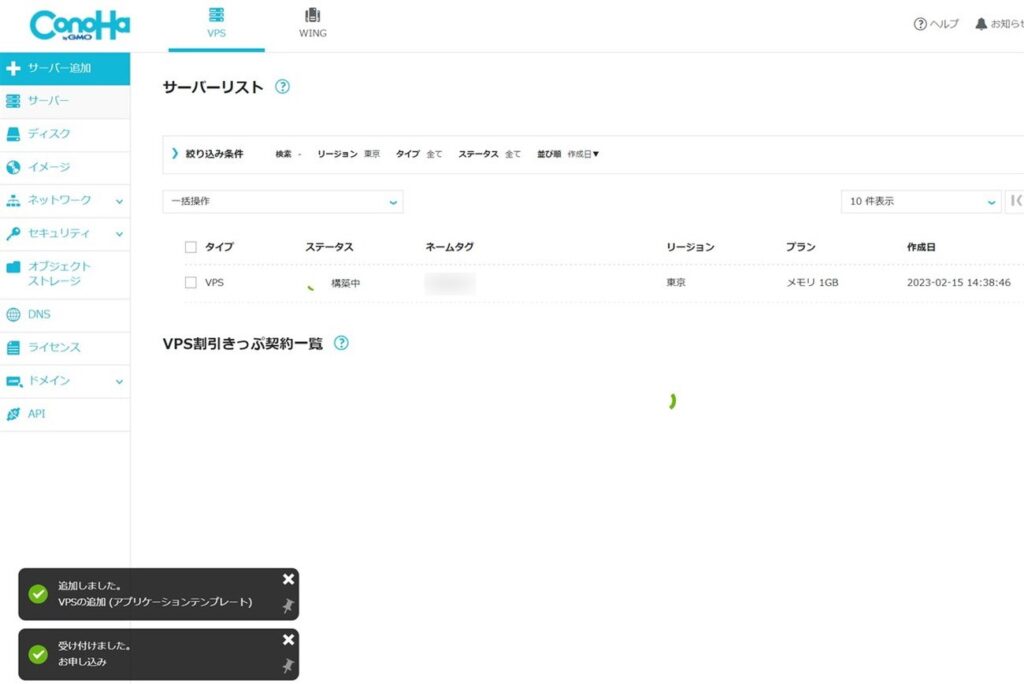
Task: Click the disk icon beside ディスク
Action: pyautogui.click(x=13, y=134)
